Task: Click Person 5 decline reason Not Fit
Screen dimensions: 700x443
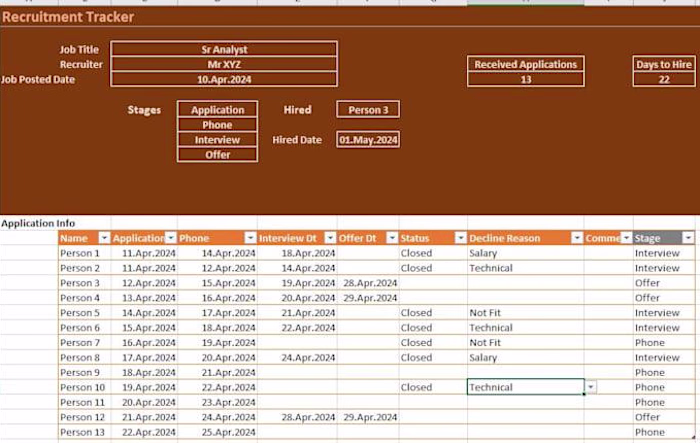Action: point(525,313)
